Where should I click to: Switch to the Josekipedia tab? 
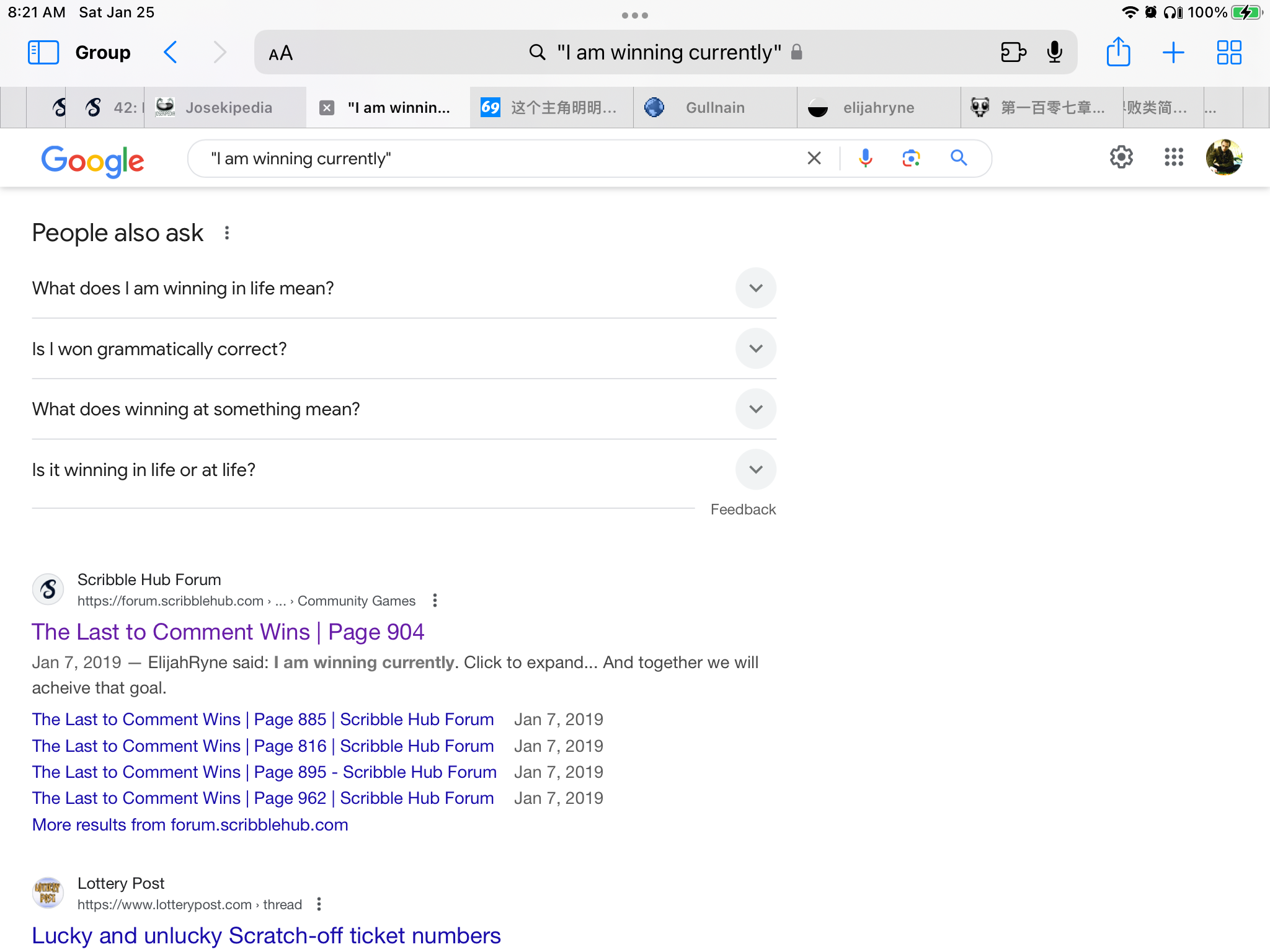[228, 108]
